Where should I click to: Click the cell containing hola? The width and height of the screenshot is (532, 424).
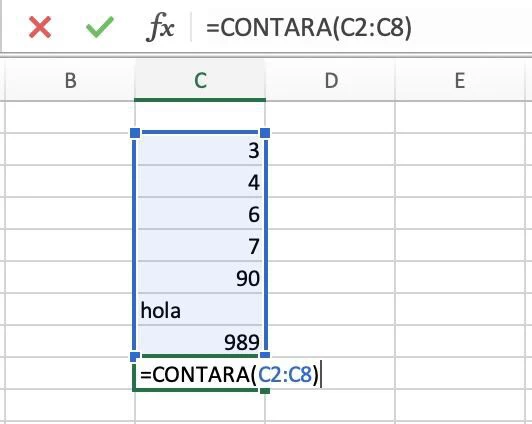200,309
